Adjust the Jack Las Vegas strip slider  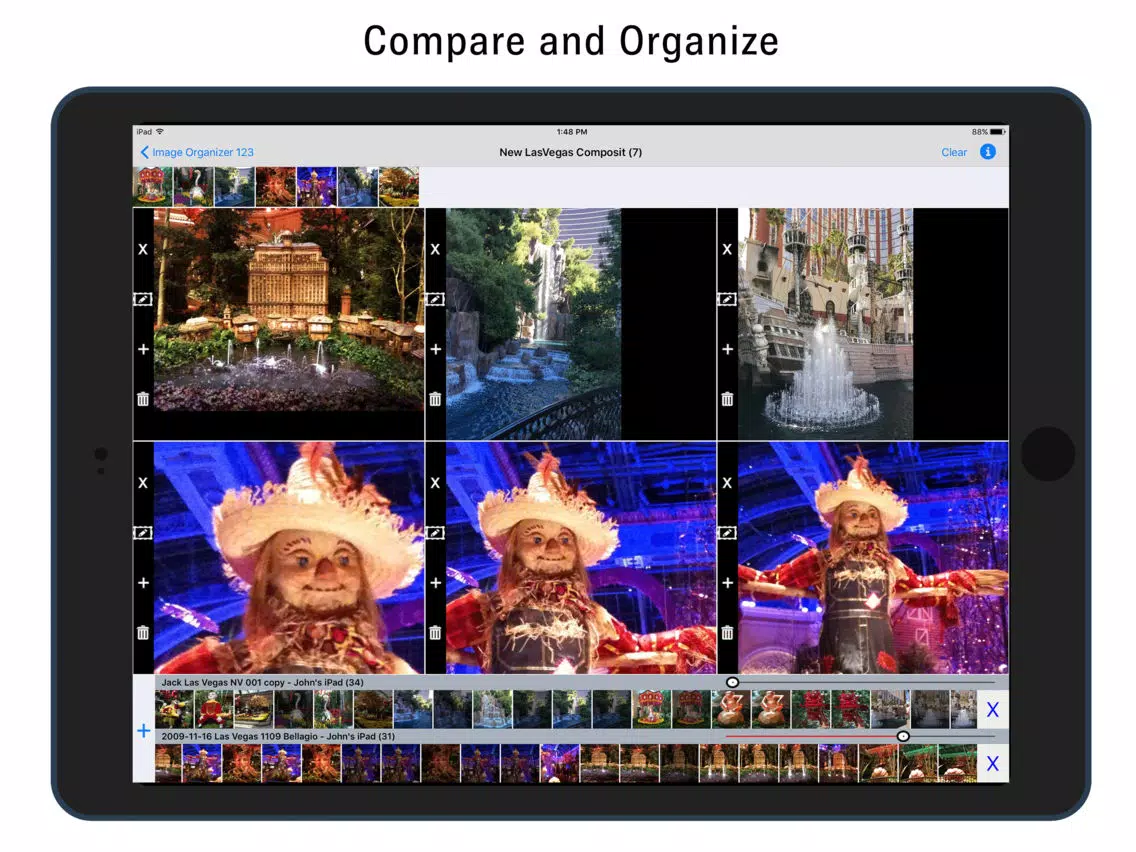(x=732, y=682)
